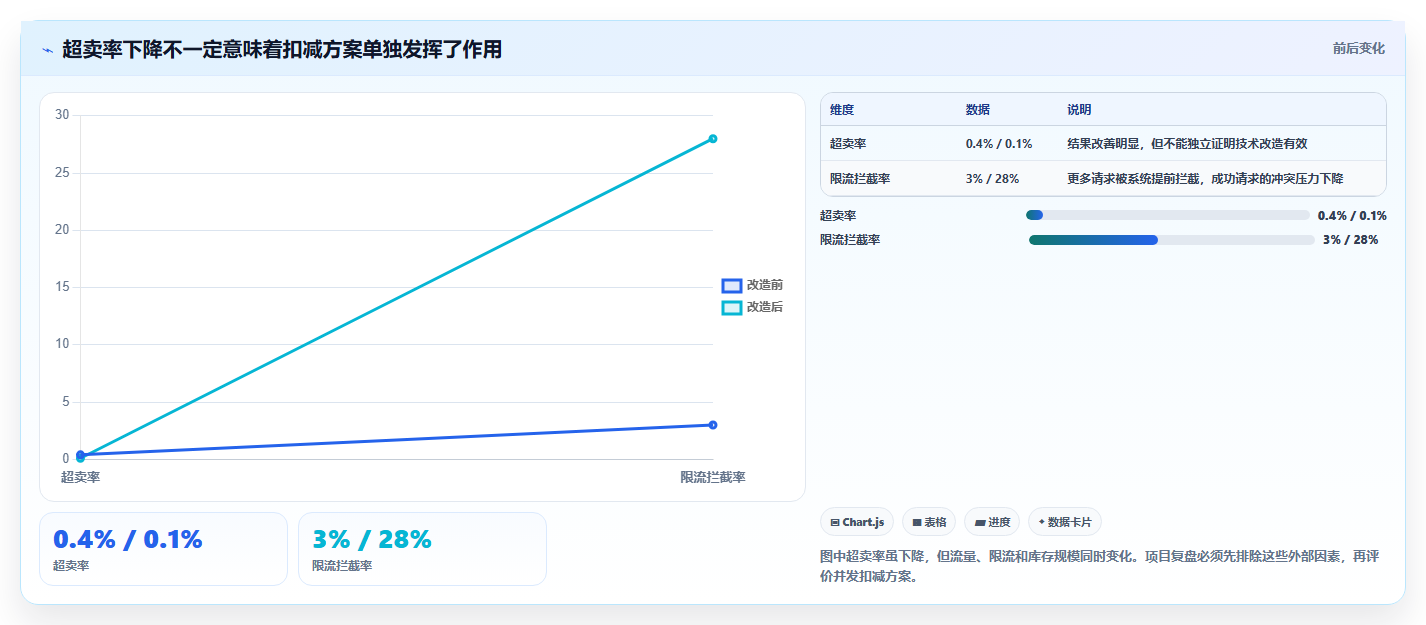
Task: Click the 维度 table column header
Action: (842, 110)
